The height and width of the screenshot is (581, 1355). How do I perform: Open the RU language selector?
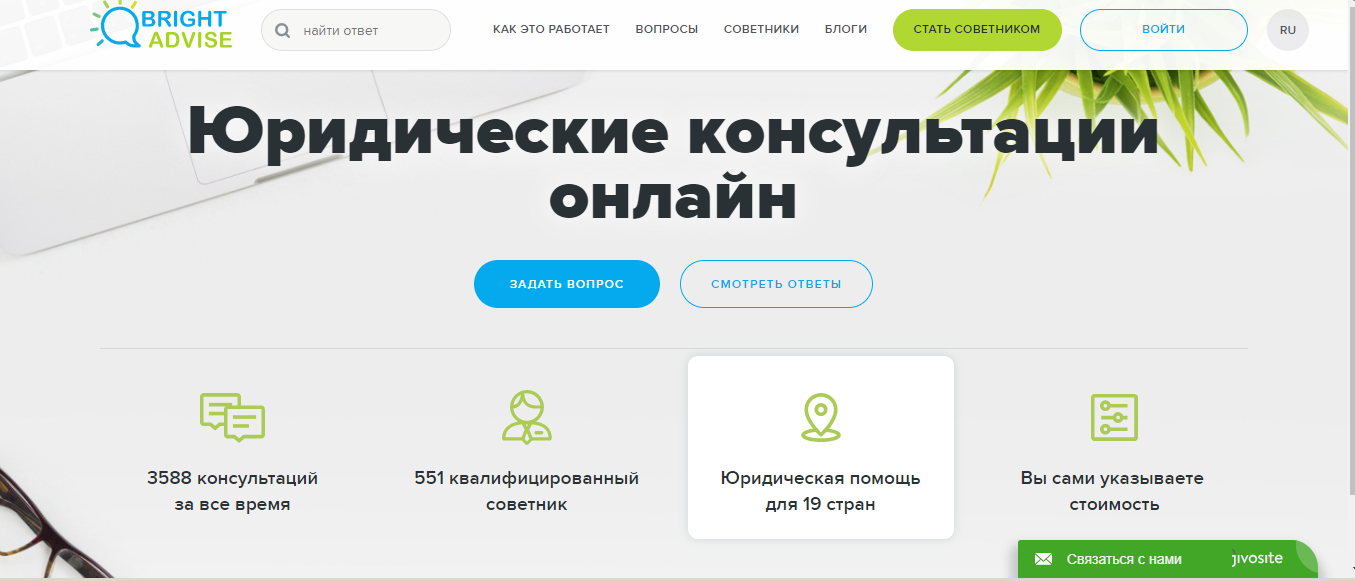click(1287, 30)
